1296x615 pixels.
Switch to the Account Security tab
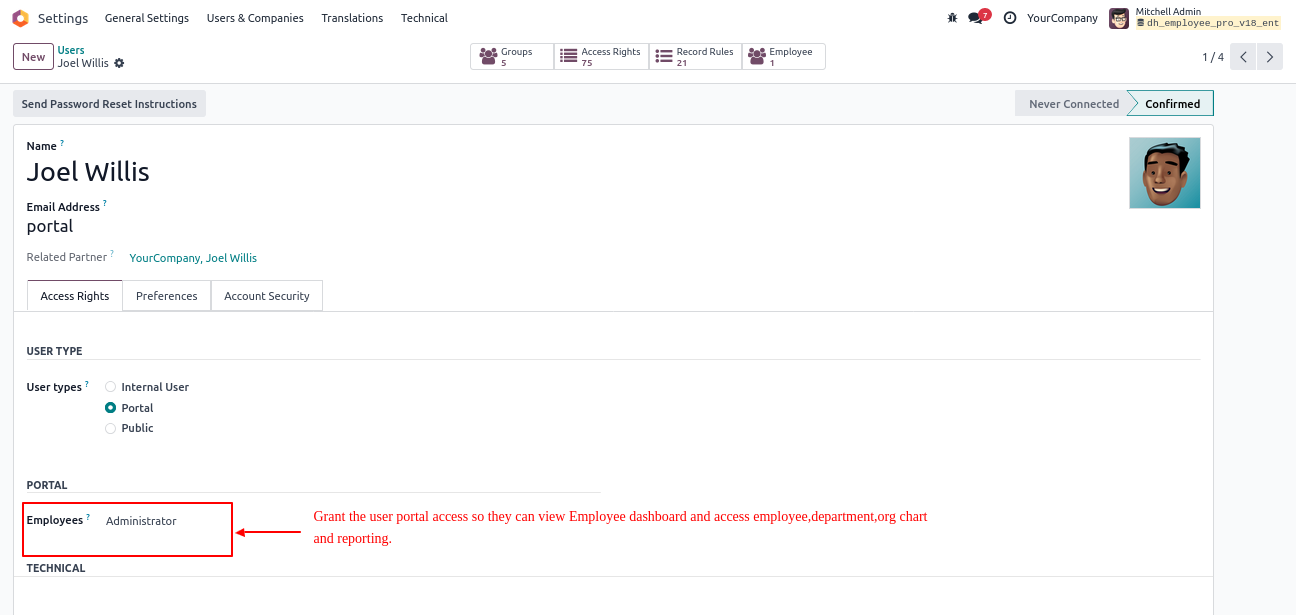(x=267, y=296)
